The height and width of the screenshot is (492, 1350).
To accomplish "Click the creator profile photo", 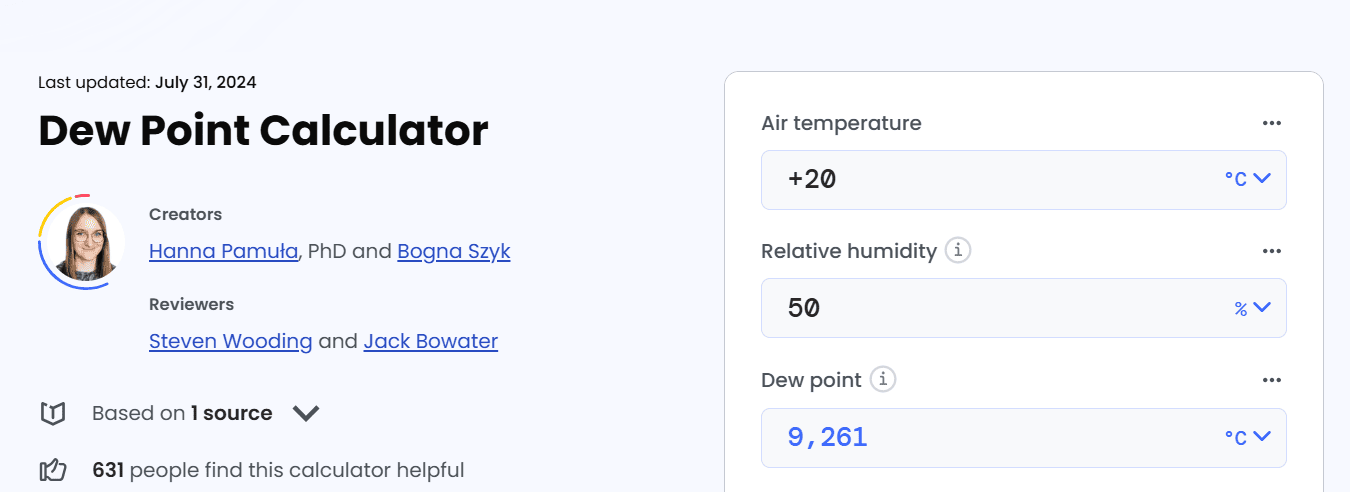I will (84, 242).
